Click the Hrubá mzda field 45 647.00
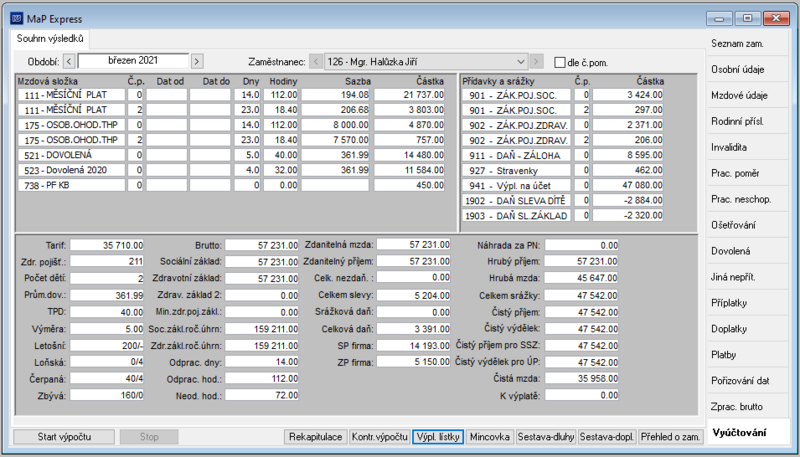 [x=582, y=278]
